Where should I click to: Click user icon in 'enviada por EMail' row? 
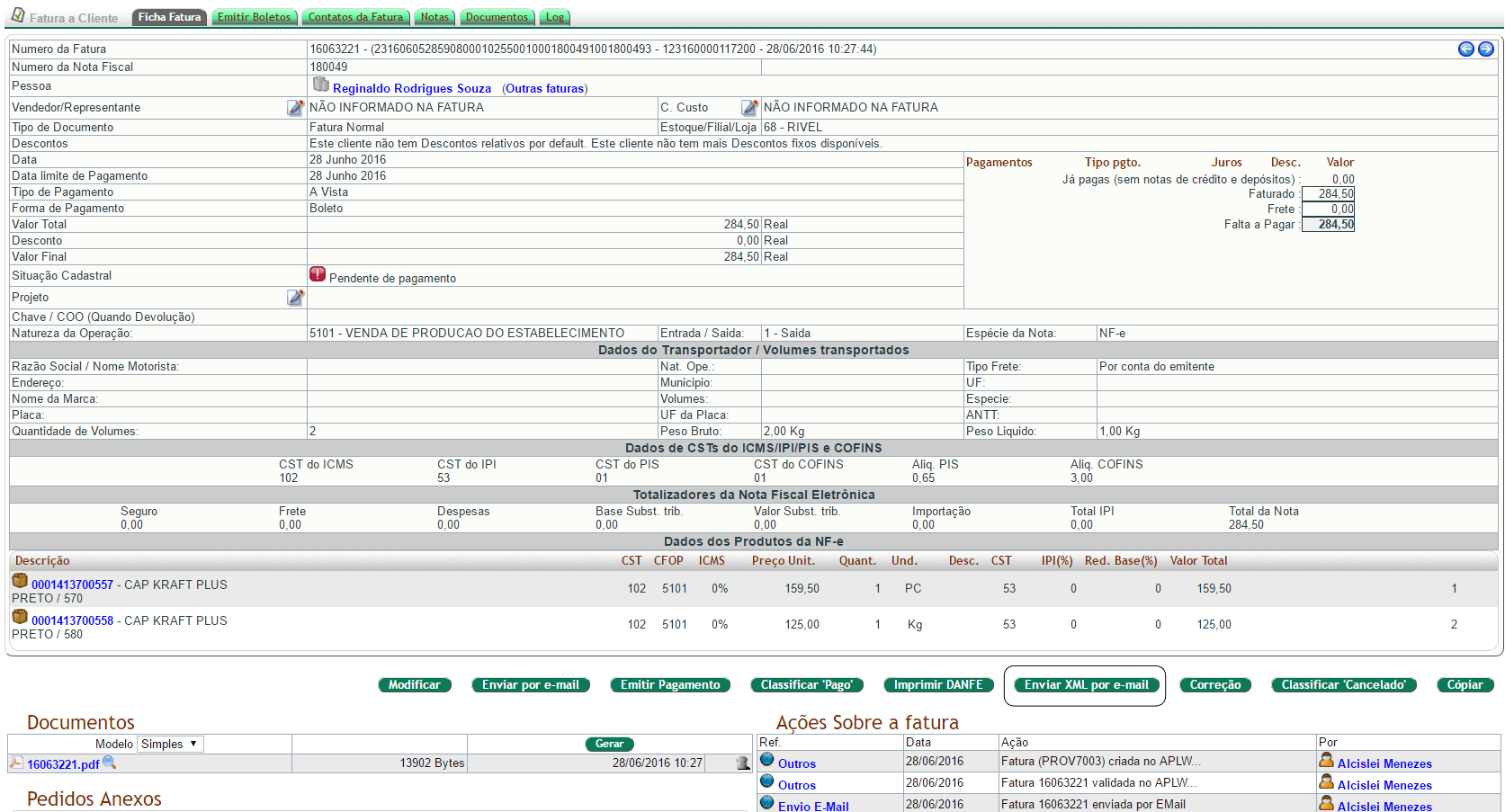[1327, 803]
